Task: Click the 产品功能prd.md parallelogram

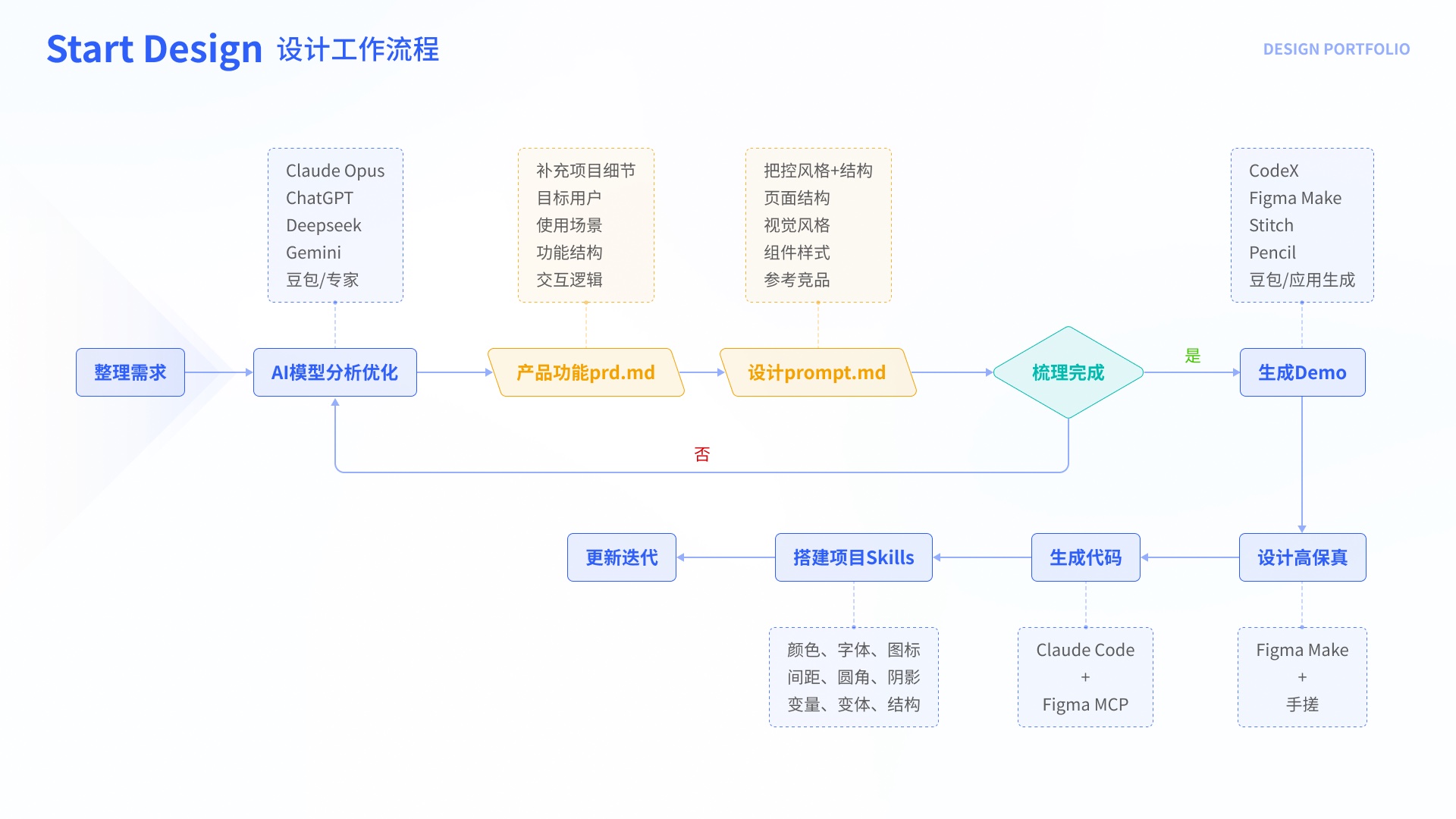Action: [585, 372]
